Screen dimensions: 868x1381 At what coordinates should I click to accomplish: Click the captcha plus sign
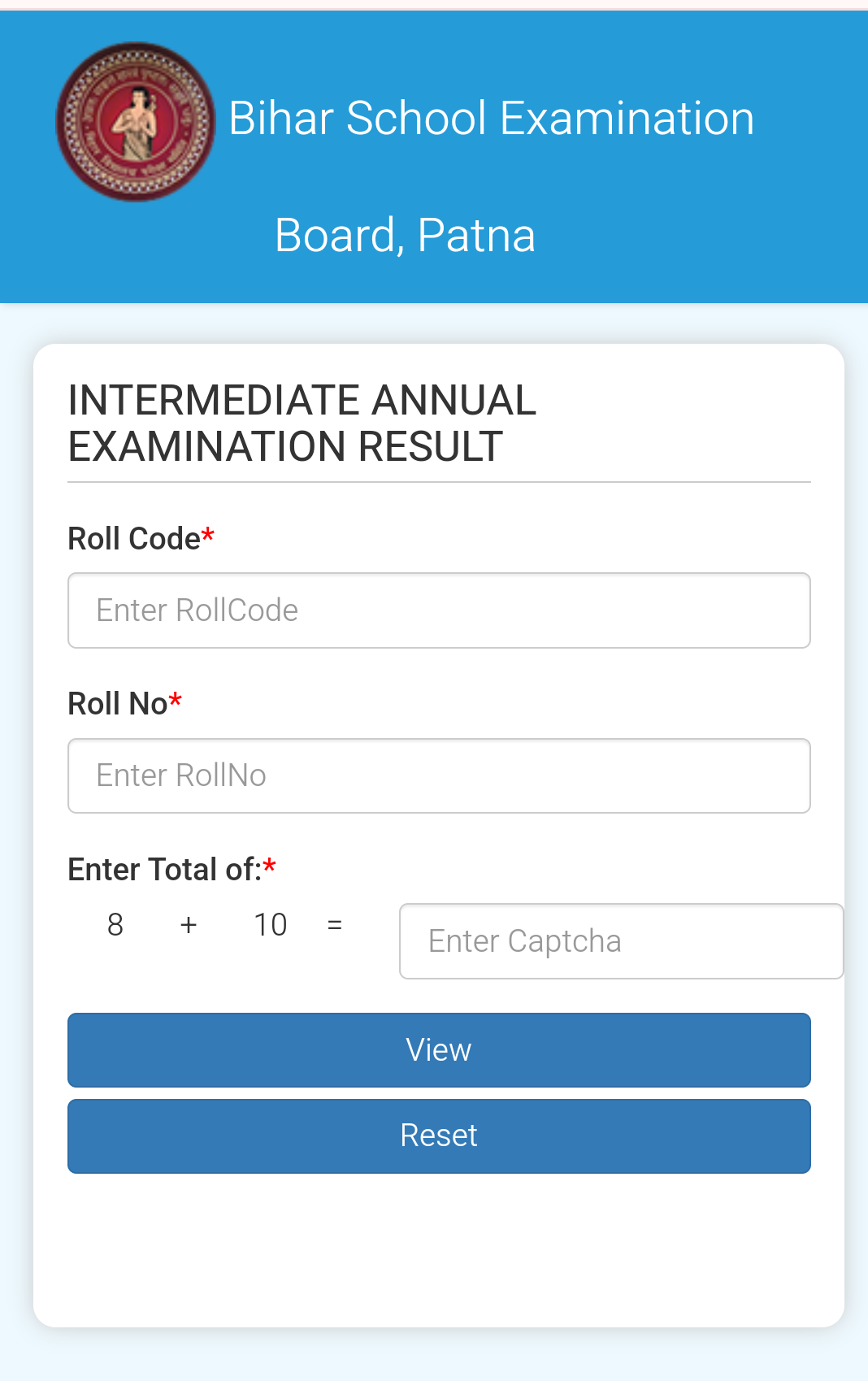click(189, 925)
